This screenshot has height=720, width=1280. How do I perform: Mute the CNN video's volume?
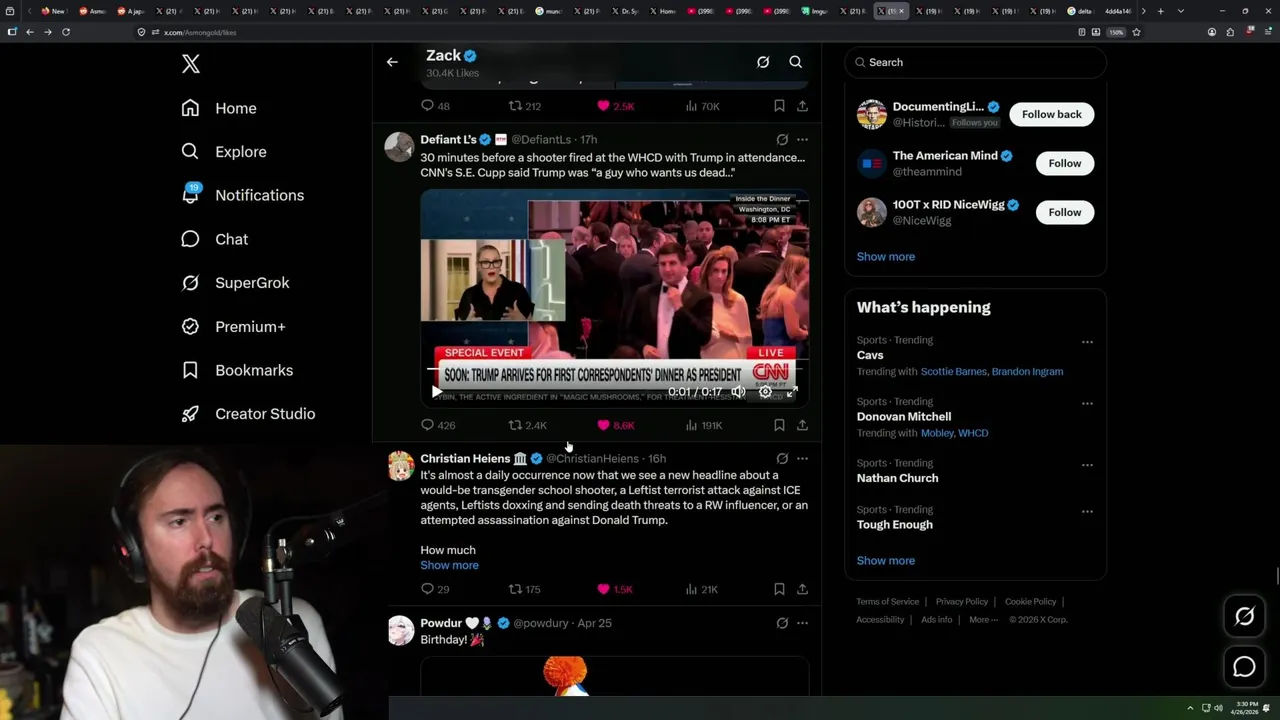pyautogui.click(x=738, y=392)
